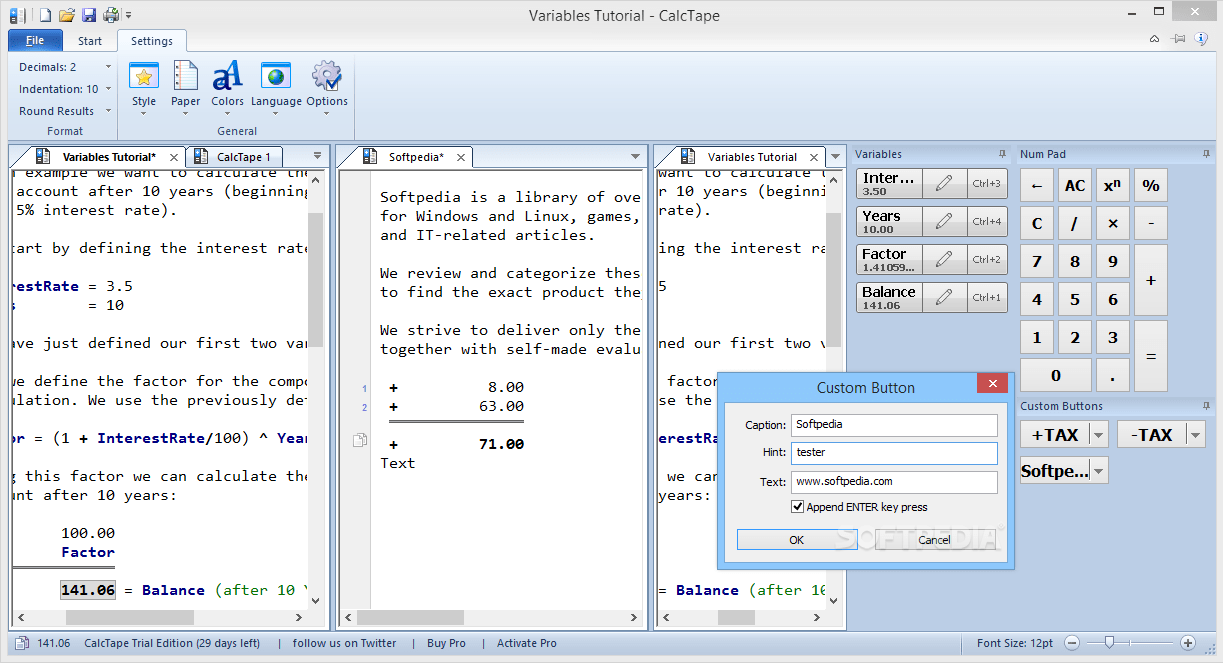Click the help info icon in title area

click(1202, 39)
